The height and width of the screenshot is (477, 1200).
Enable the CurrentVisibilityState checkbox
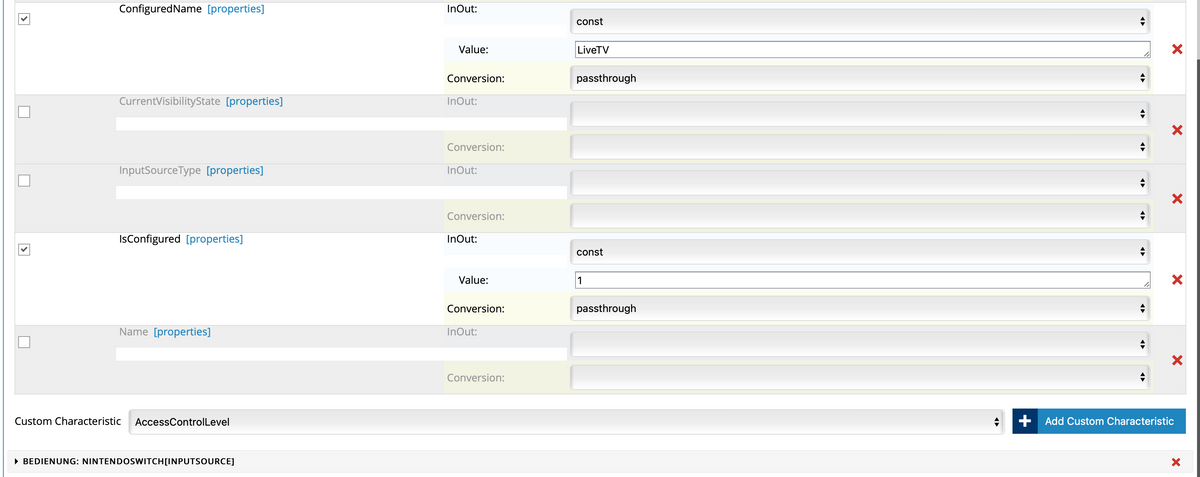[25, 111]
